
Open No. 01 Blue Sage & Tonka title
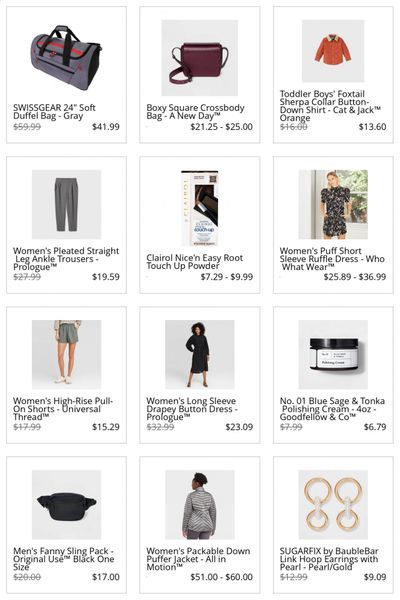pyautogui.click(x=332, y=409)
